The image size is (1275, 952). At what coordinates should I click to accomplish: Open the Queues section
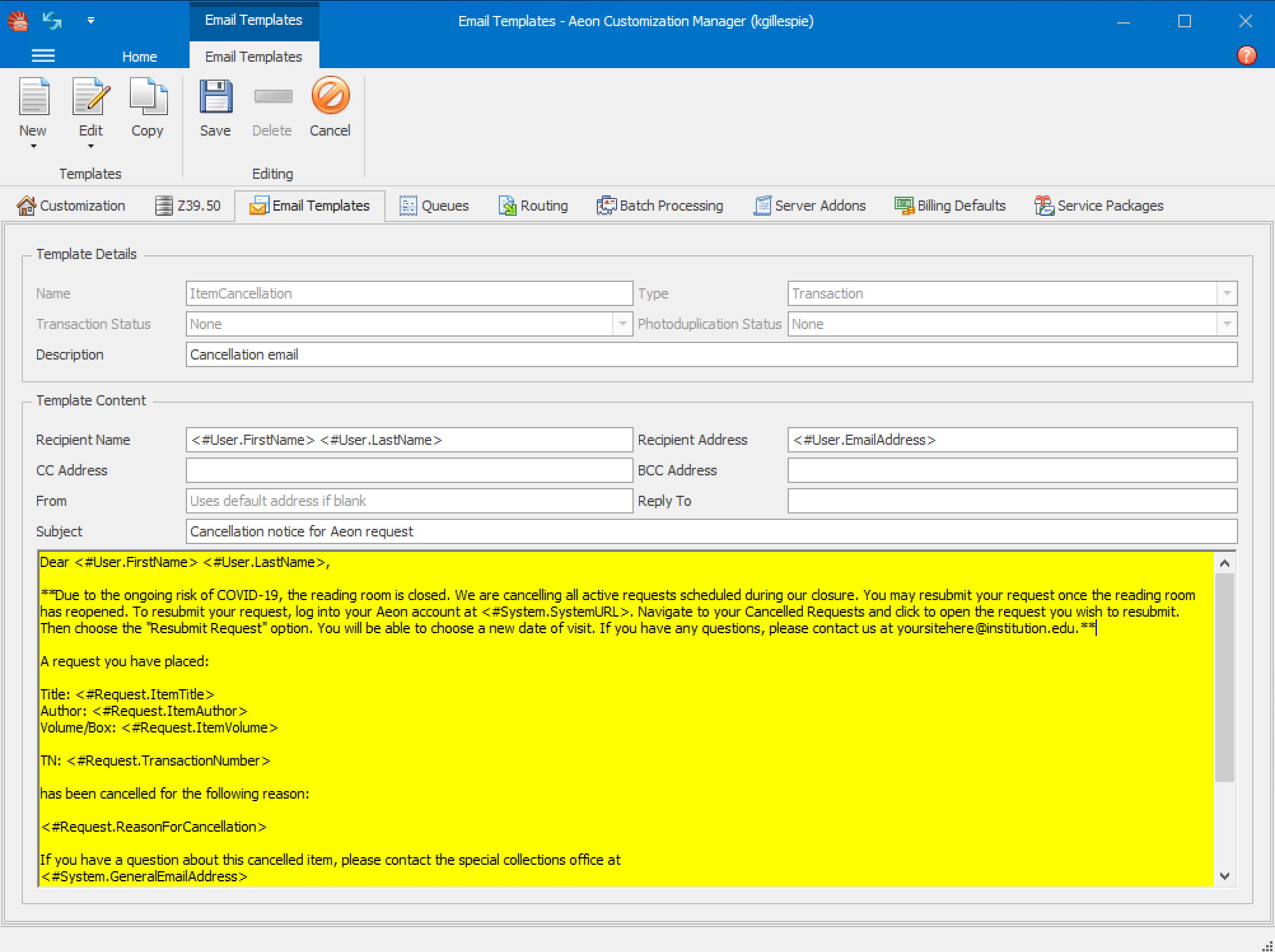(435, 205)
